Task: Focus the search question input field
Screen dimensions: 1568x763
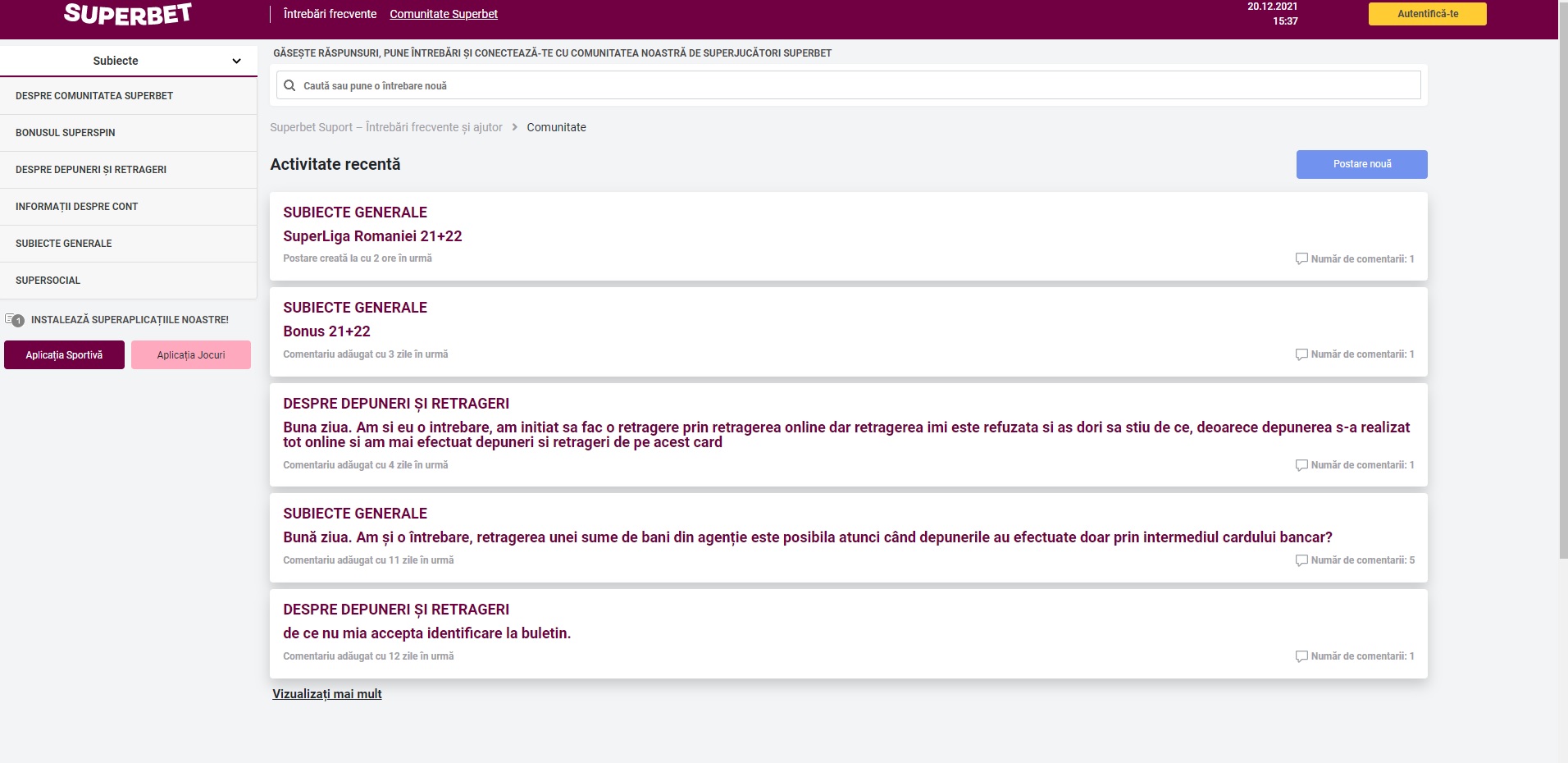Action: (849, 85)
